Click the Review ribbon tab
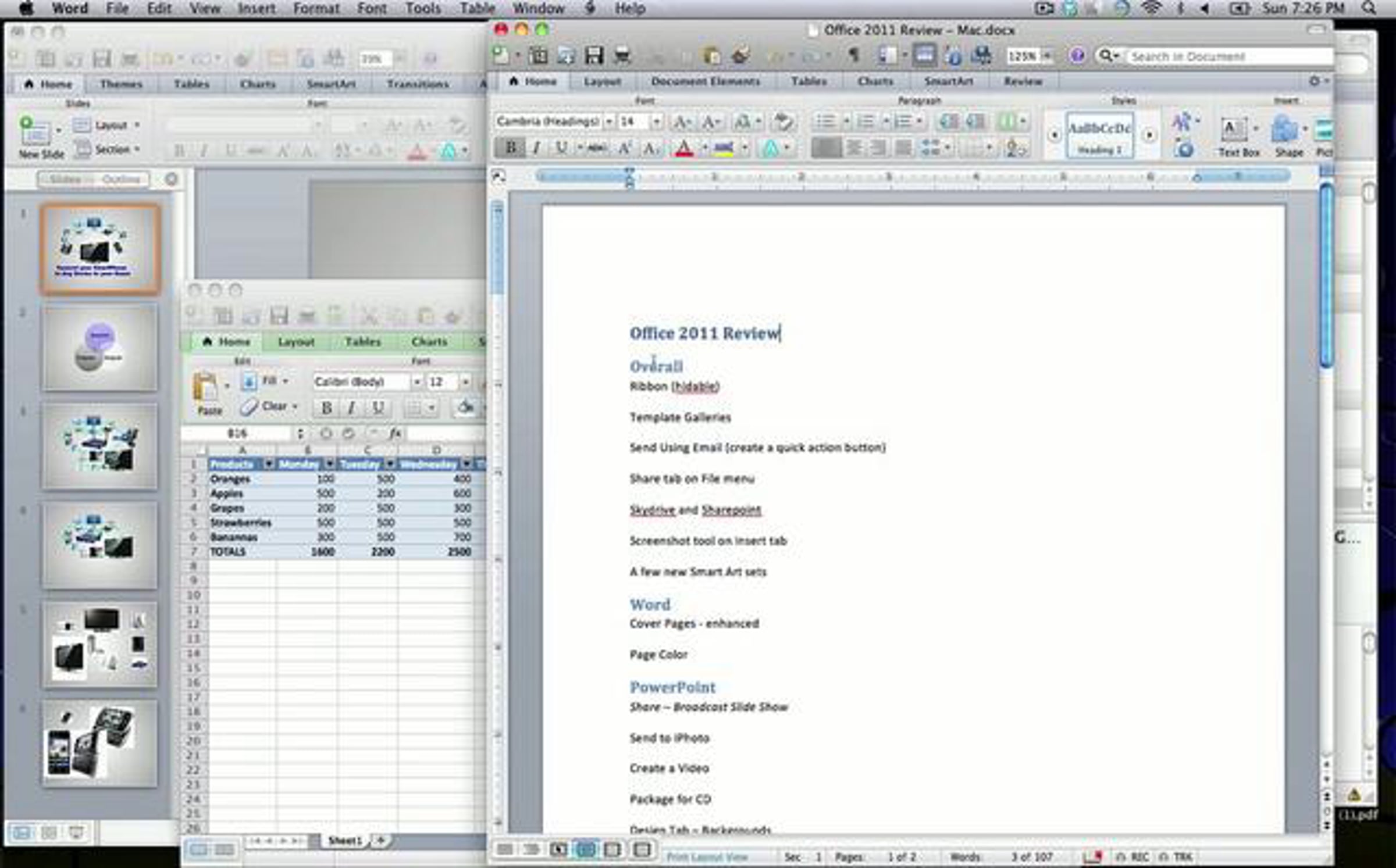The width and height of the screenshot is (1396, 868). click(x=1023, y=81)
